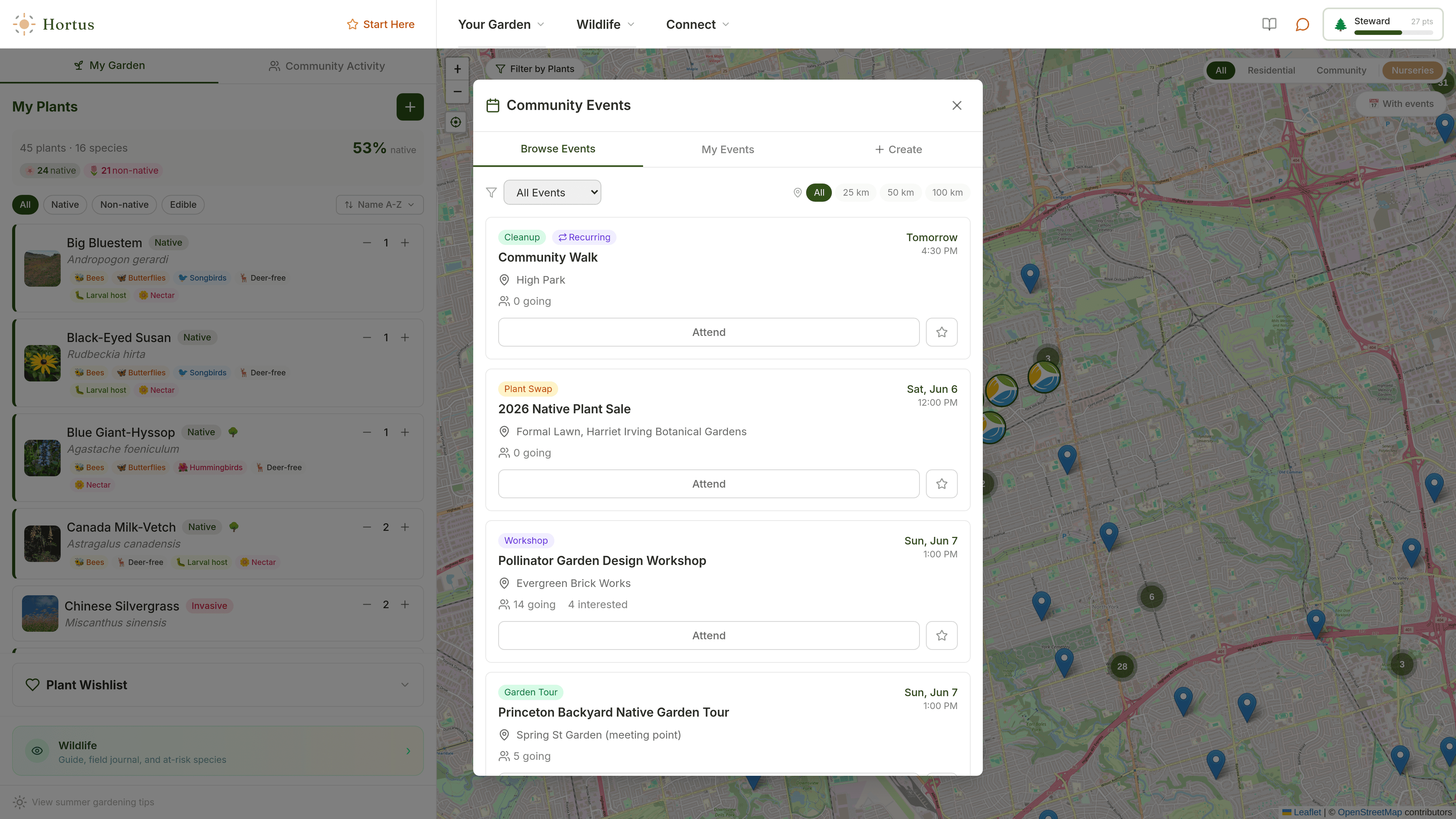Image resolution: width=1456 pixels, height=819 pixels.
Task: Open the All Events type dropdown
Action: pos(552,193)
